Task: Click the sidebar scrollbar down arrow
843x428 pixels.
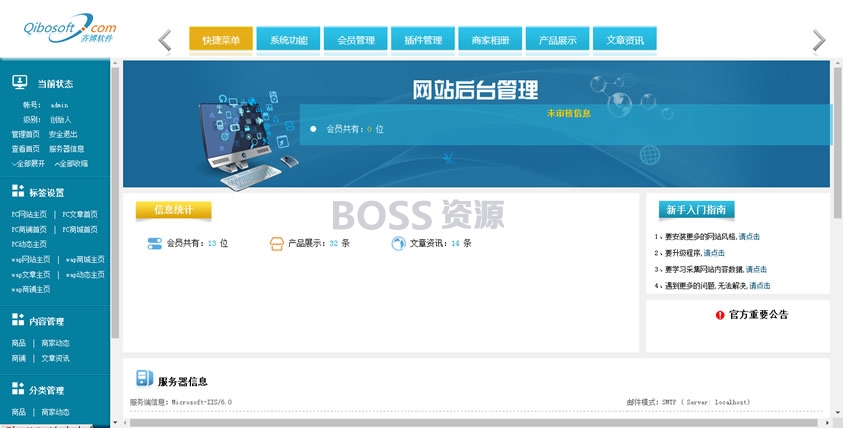Action: pos(115,423)
